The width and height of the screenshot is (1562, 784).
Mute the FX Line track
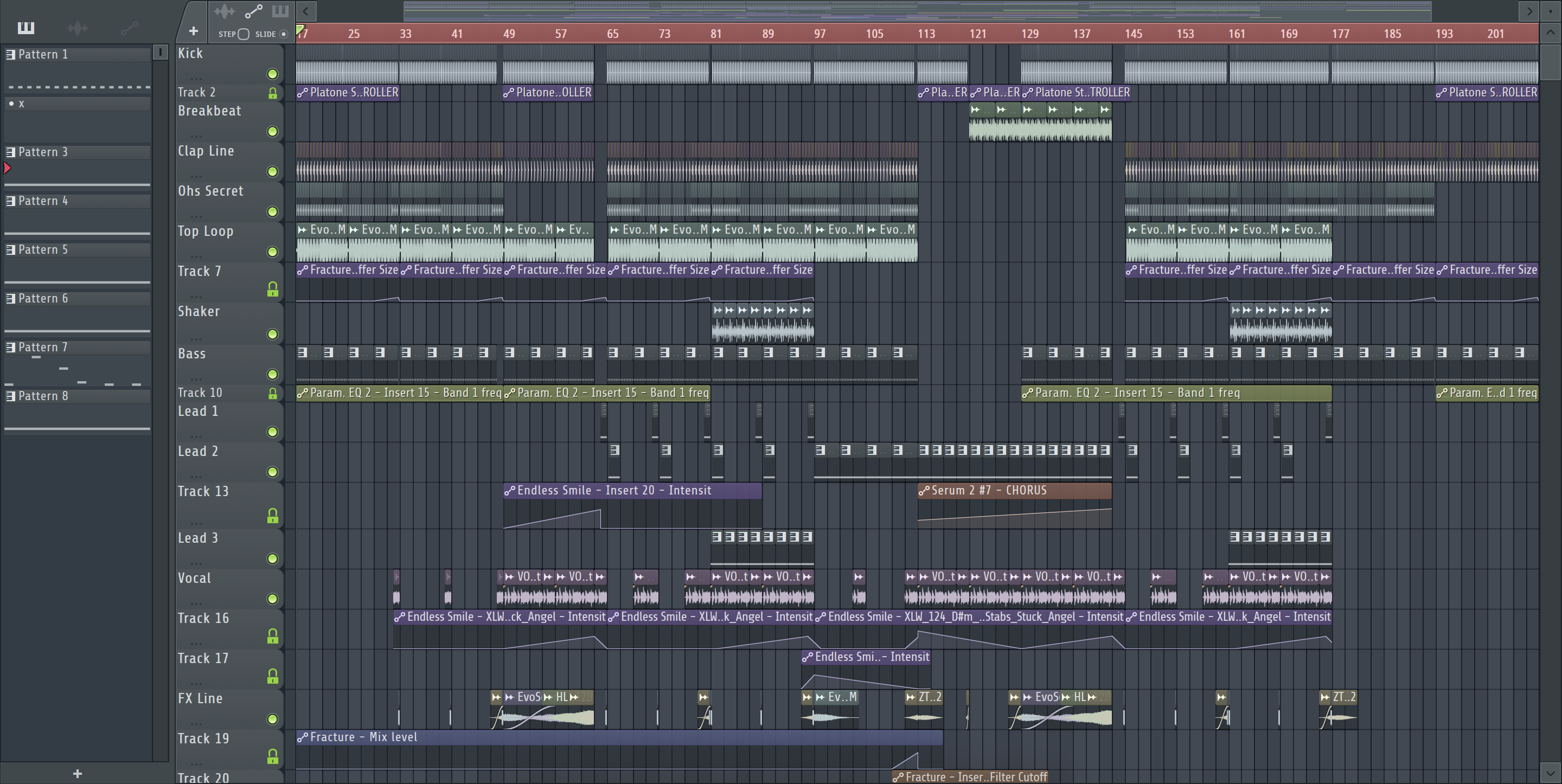click(273, 719)
